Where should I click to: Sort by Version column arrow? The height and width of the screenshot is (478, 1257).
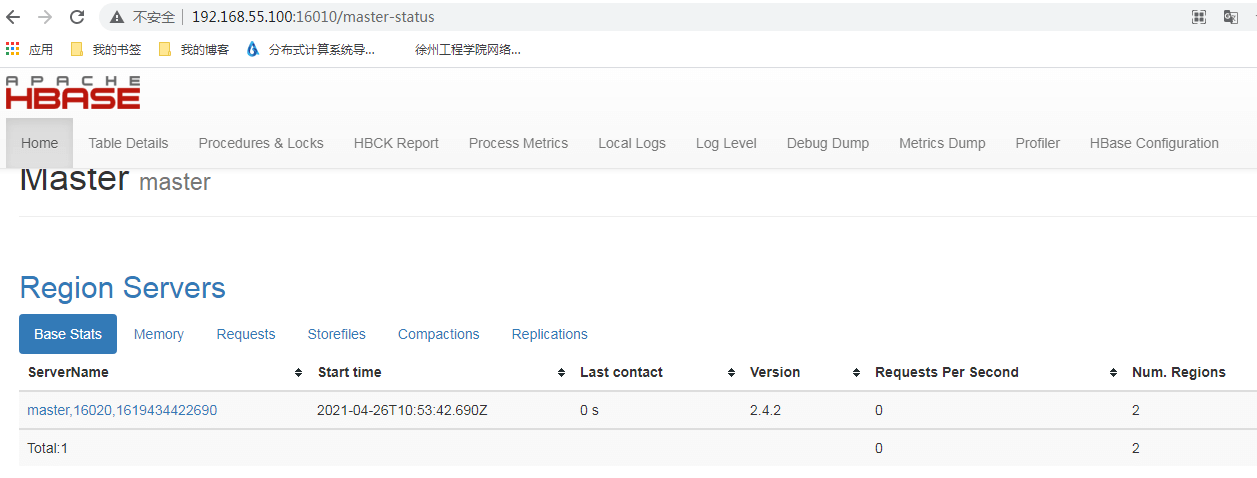click(x=856, y=372)
